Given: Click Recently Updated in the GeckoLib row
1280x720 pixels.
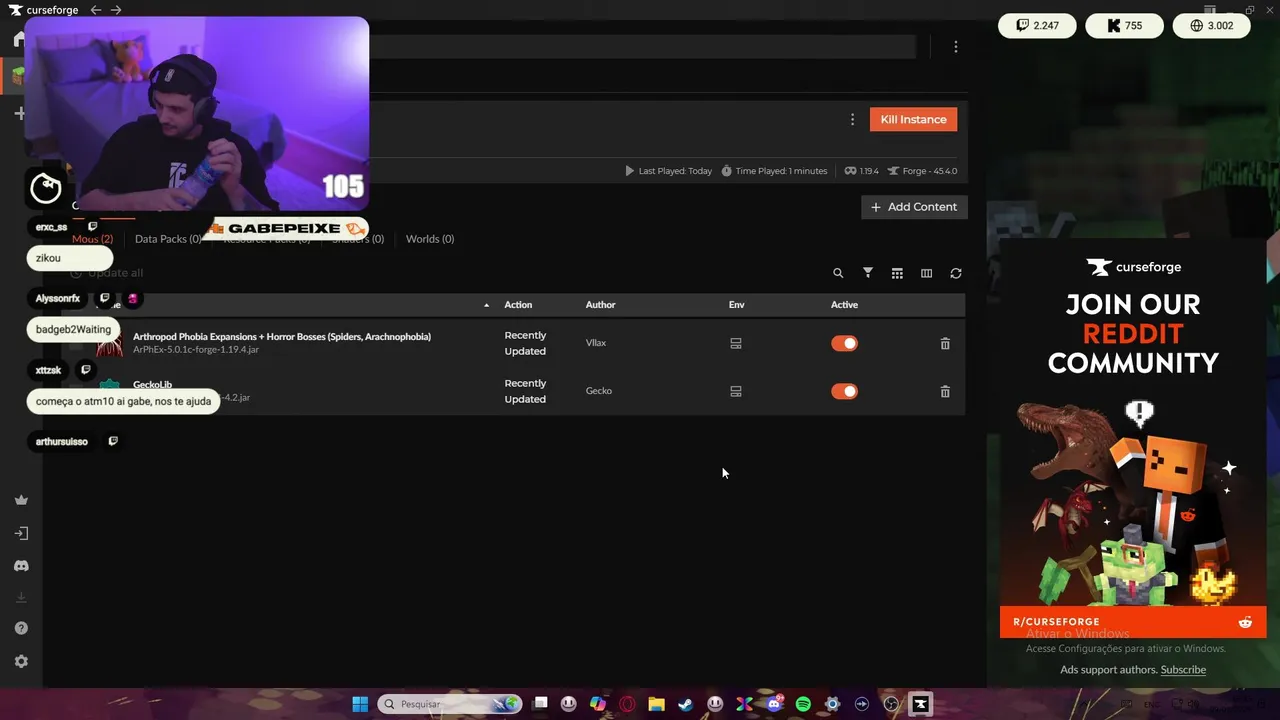Looking at the screenshot, I should (525, 391).
